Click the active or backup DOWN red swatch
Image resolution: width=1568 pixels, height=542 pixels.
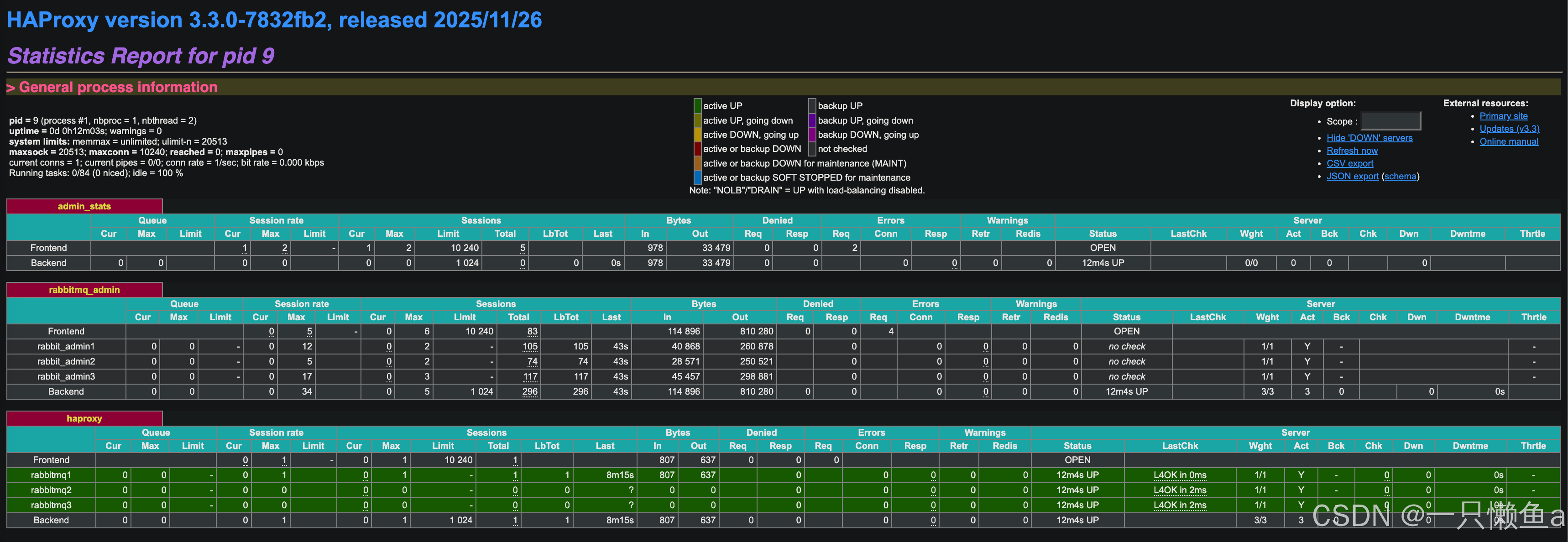(x=698, y=149)
